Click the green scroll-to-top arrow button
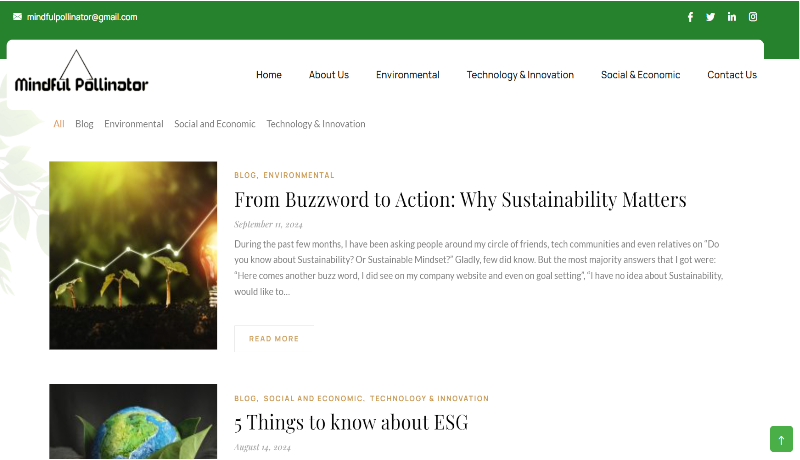The height and width of the screenshot is (460, 800). (781, 438)
